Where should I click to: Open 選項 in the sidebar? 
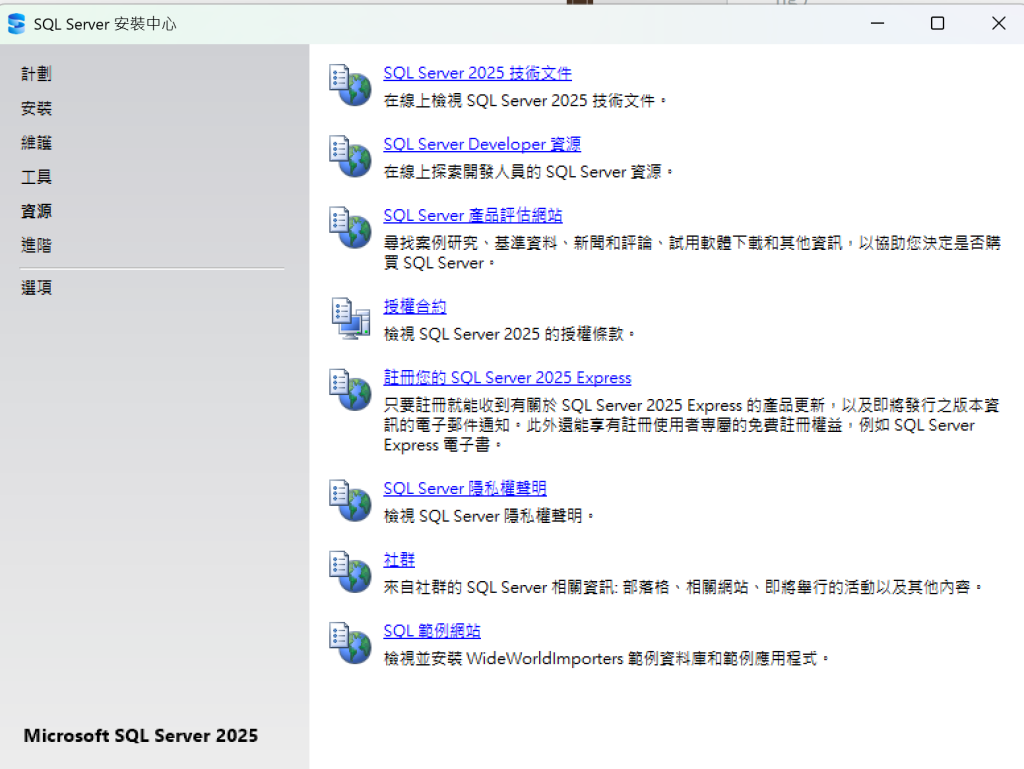[x=37, y=288]
